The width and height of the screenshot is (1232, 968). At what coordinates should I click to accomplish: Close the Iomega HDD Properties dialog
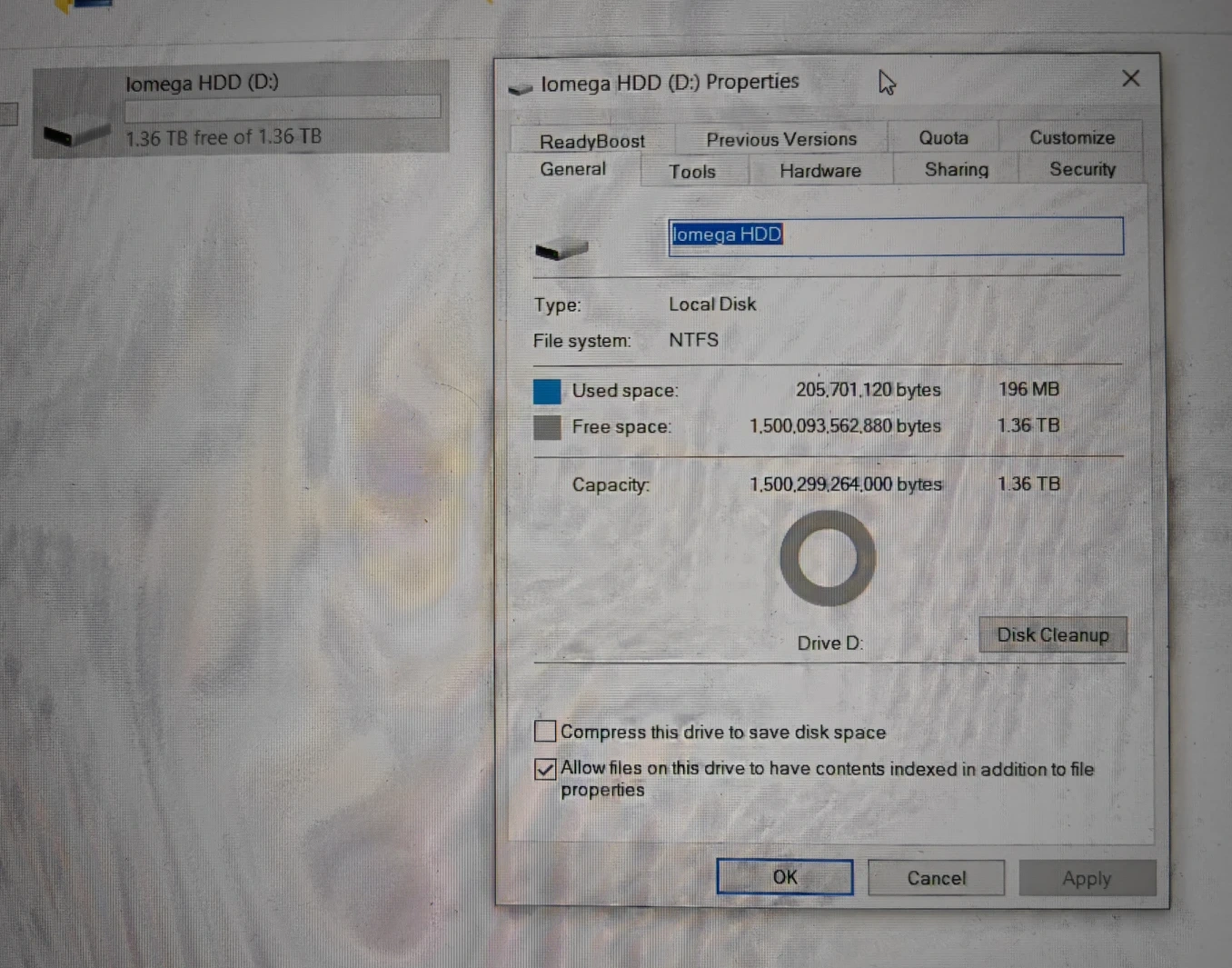click(1131, 79)
